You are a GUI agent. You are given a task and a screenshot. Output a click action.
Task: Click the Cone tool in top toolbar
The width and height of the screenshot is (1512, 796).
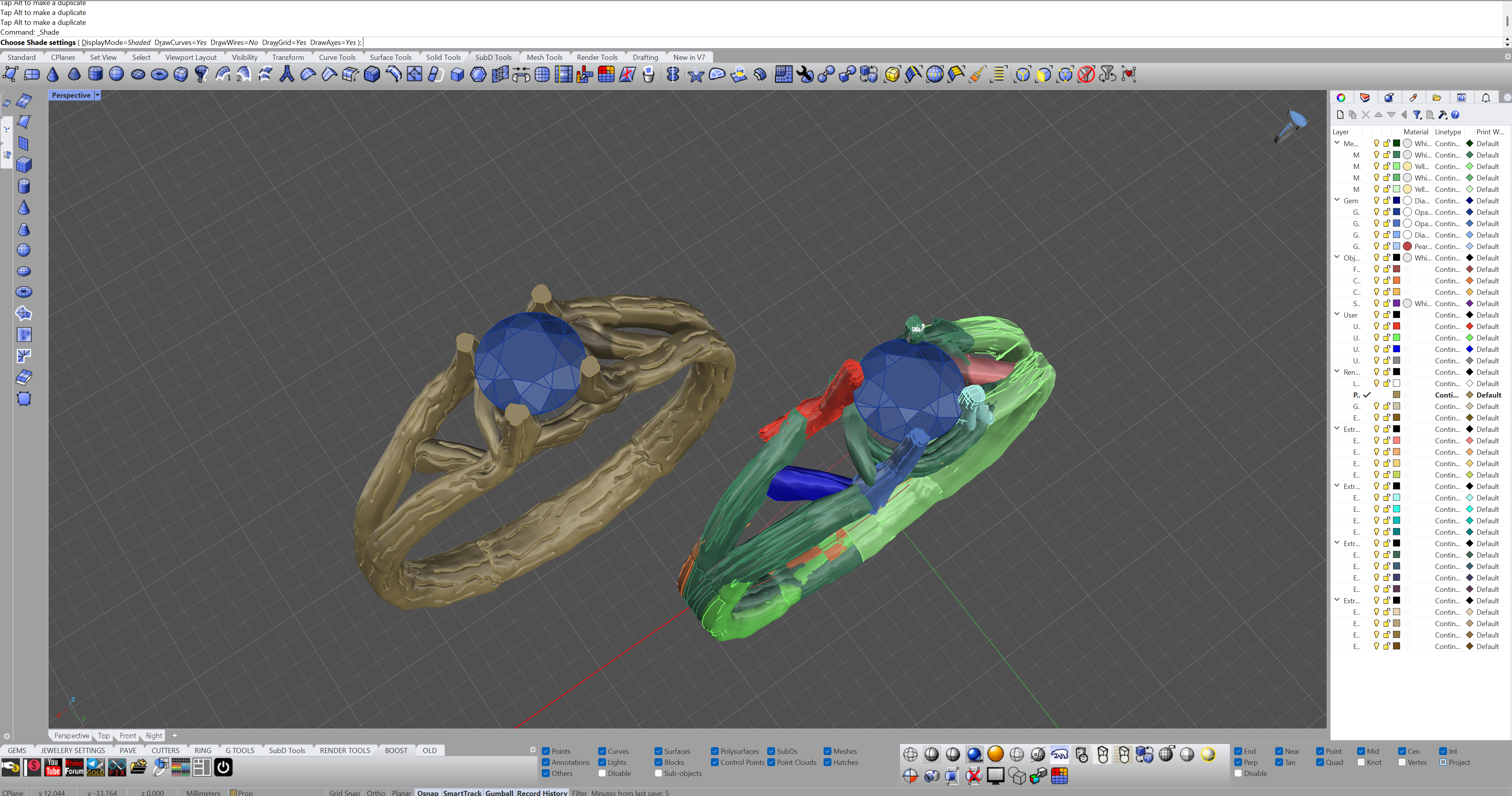point(53,74)
